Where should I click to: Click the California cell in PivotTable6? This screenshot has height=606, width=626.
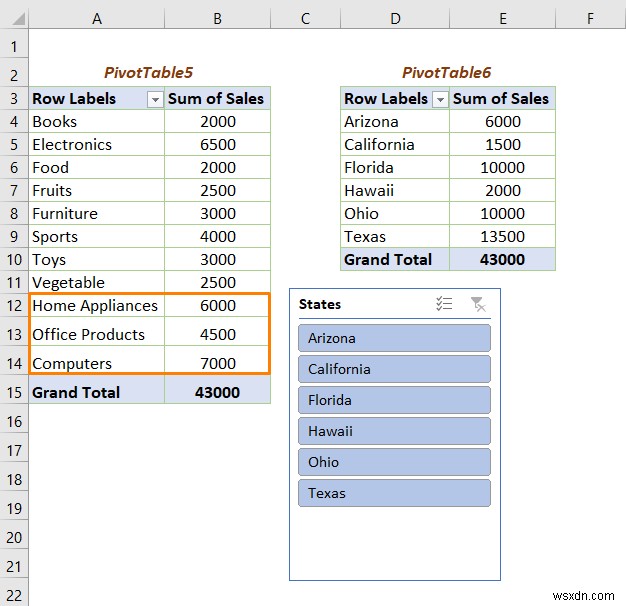point(395,145)
